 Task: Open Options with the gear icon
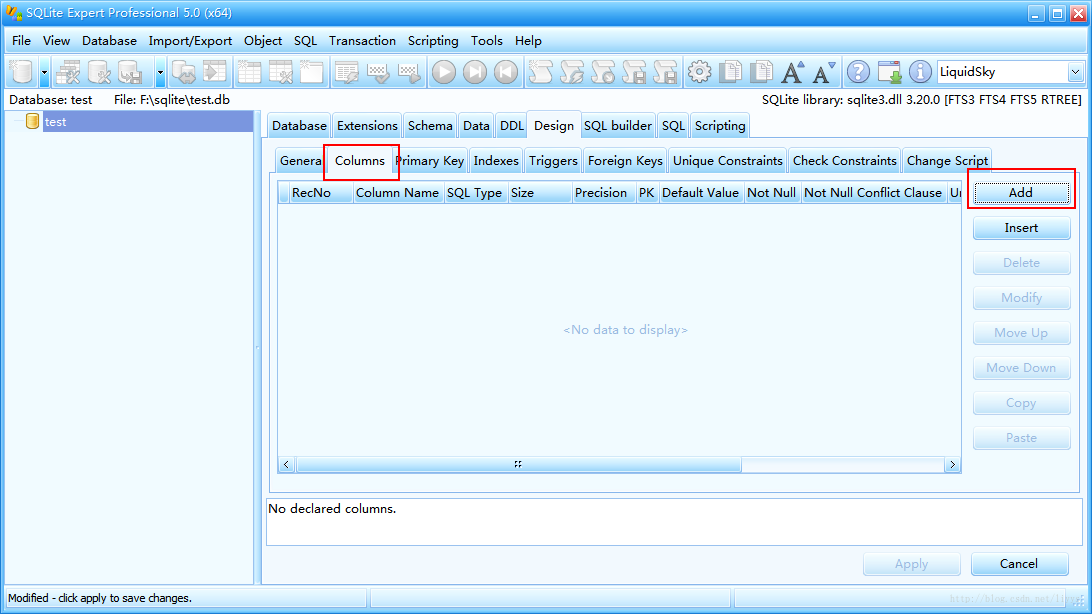click(x=699, y=72)
